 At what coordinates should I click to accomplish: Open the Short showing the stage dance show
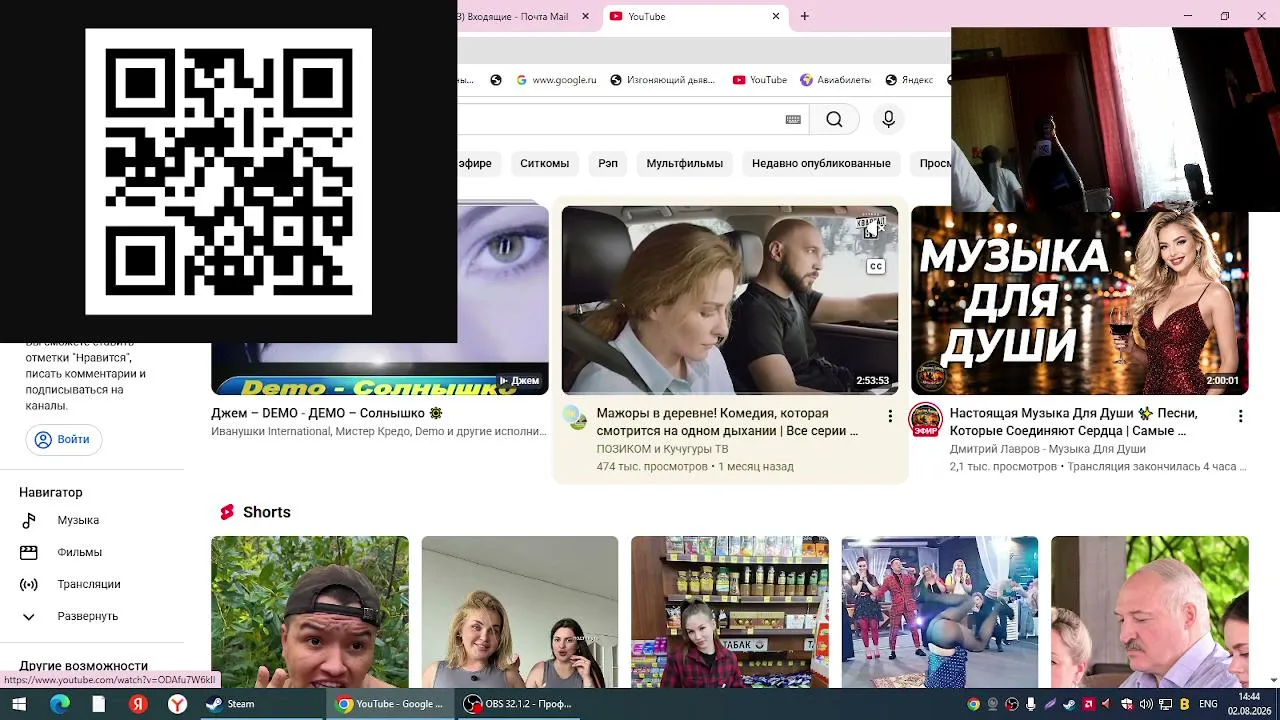pyautogui.click(x=940, y=612)
